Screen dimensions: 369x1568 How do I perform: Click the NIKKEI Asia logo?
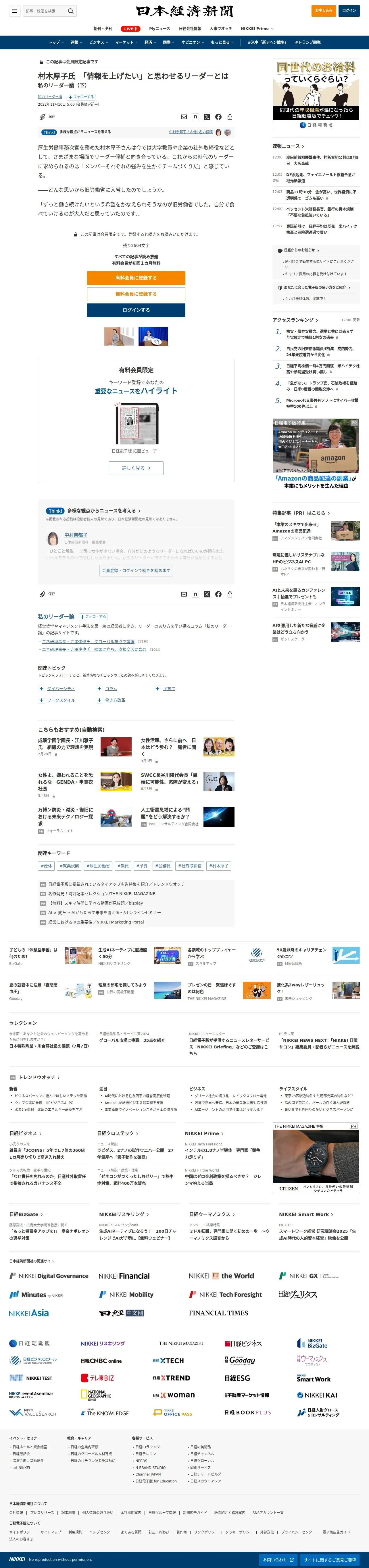[x=29, y=1313]
